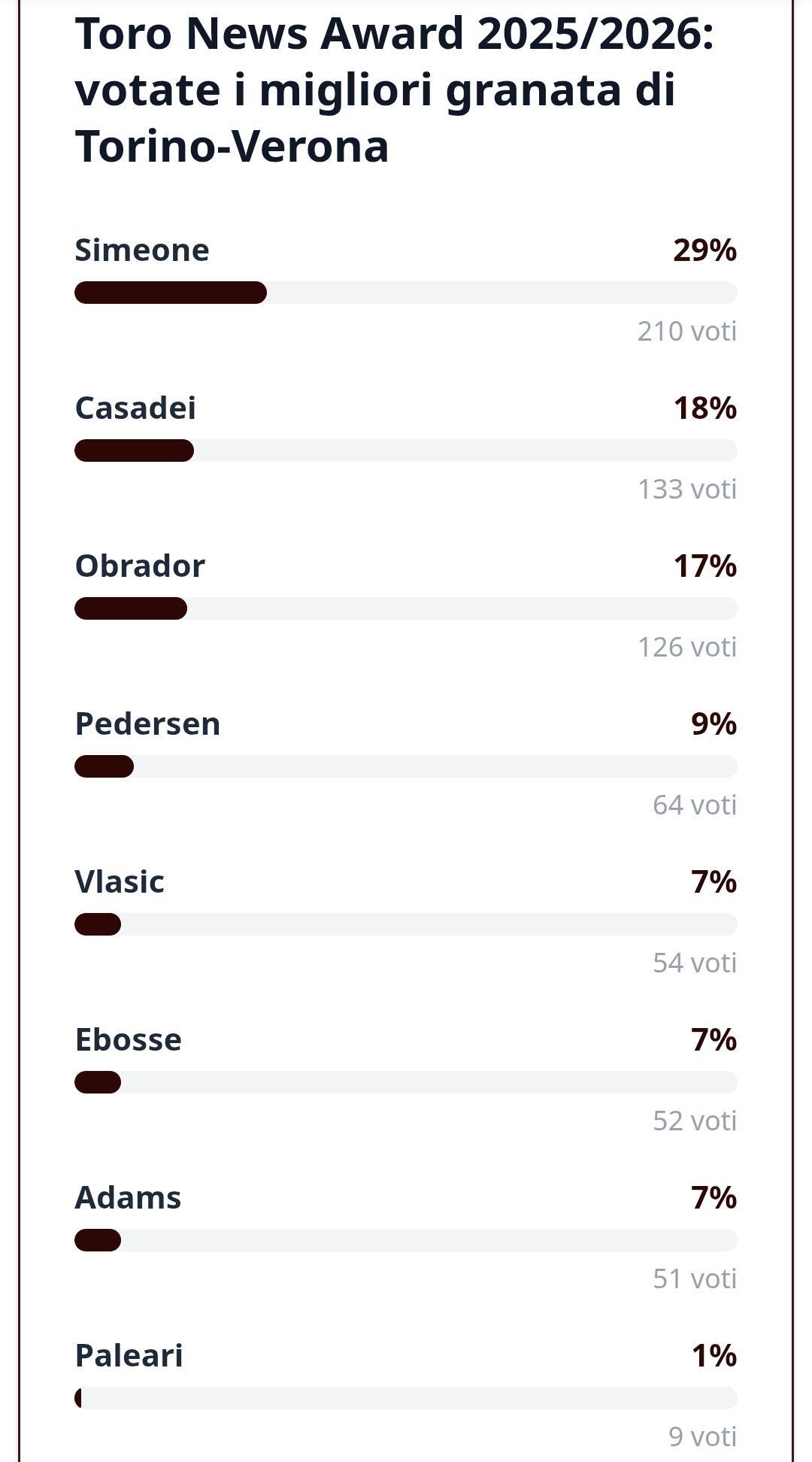
Task: Select the Casadei option label
Action: point(135,408)
